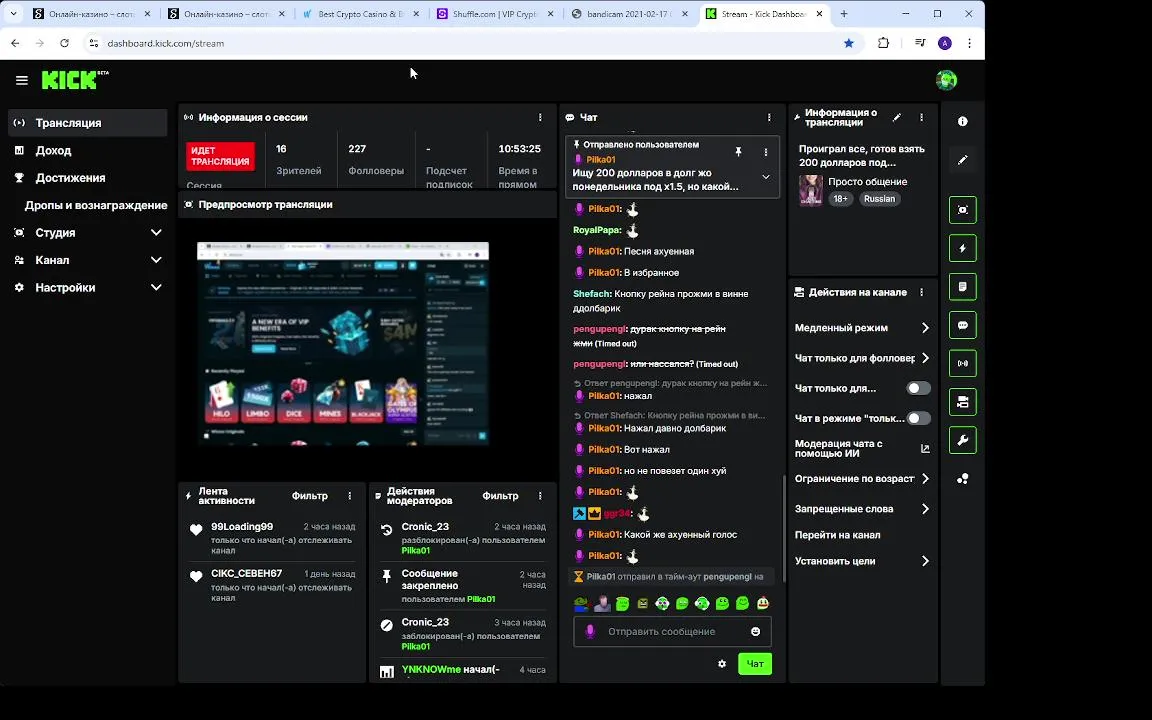Image resolution: width=1152 pixels, height=720 pixels.
Task: Switch to Best Crypto Casino browser tab
Action: point(361,14)
